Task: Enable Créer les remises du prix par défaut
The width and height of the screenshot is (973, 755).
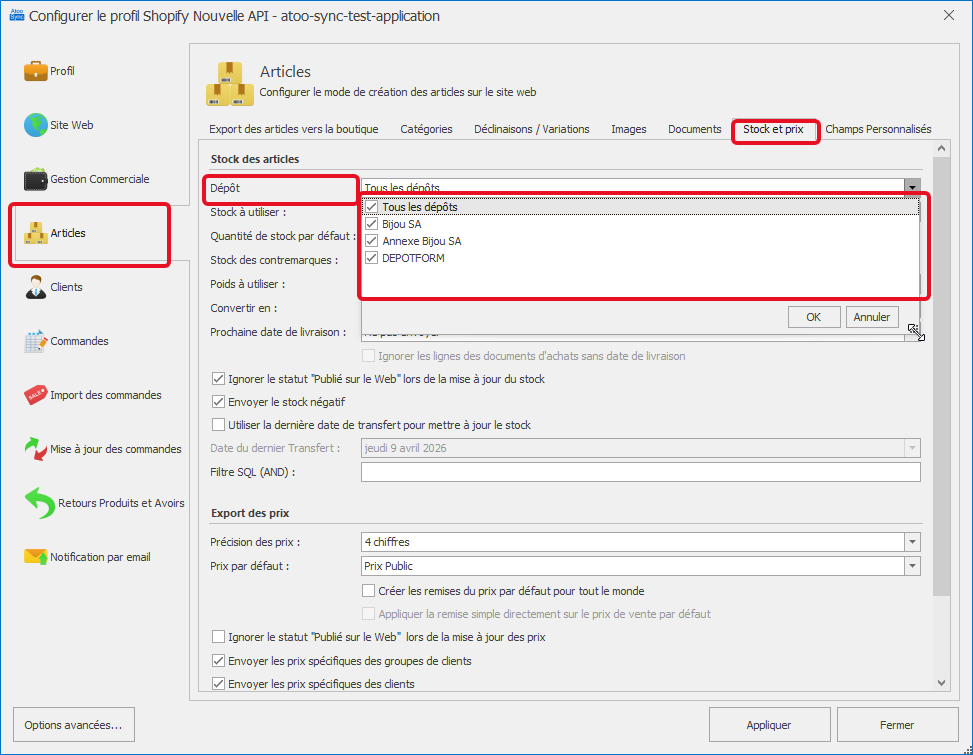Action: 369,591
